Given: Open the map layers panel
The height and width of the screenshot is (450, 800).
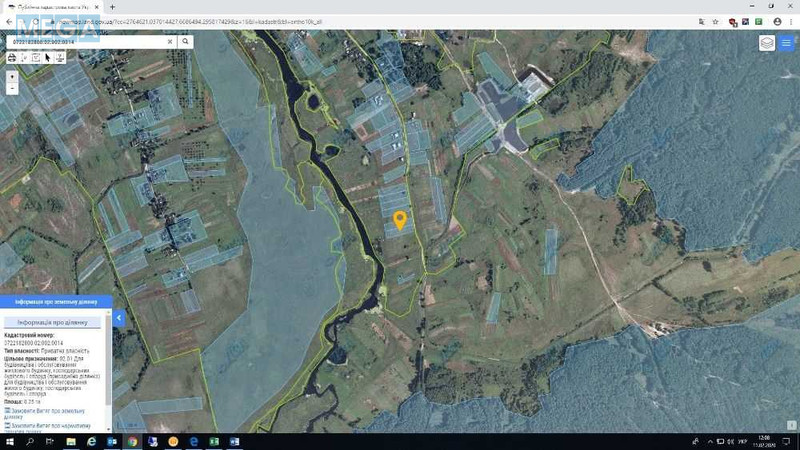Looking at the screenshot, I should click(x=766, y=43).
